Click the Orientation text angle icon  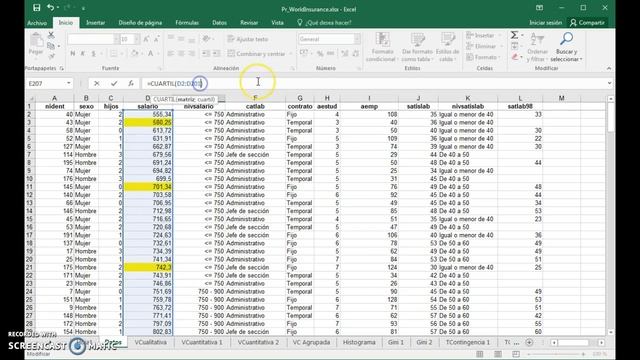click(206, 39)
